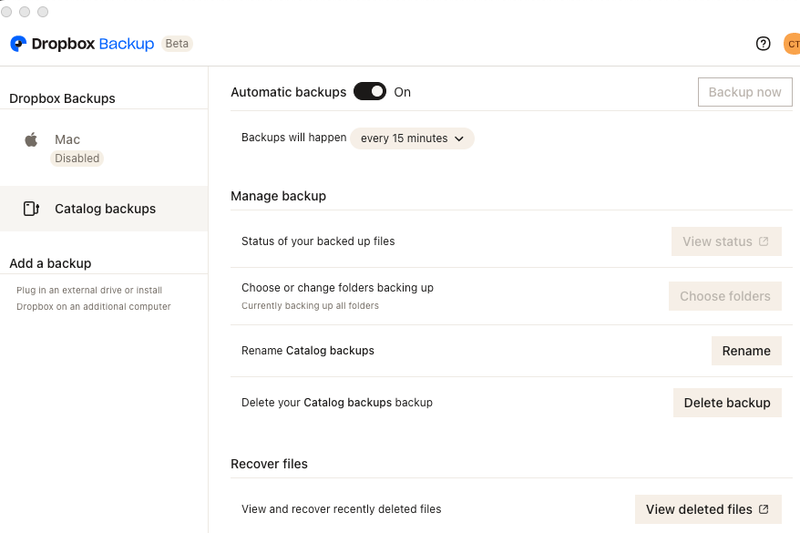
Task: Click the external link icon on View deleted files
Action: click(x=764, y=510)
